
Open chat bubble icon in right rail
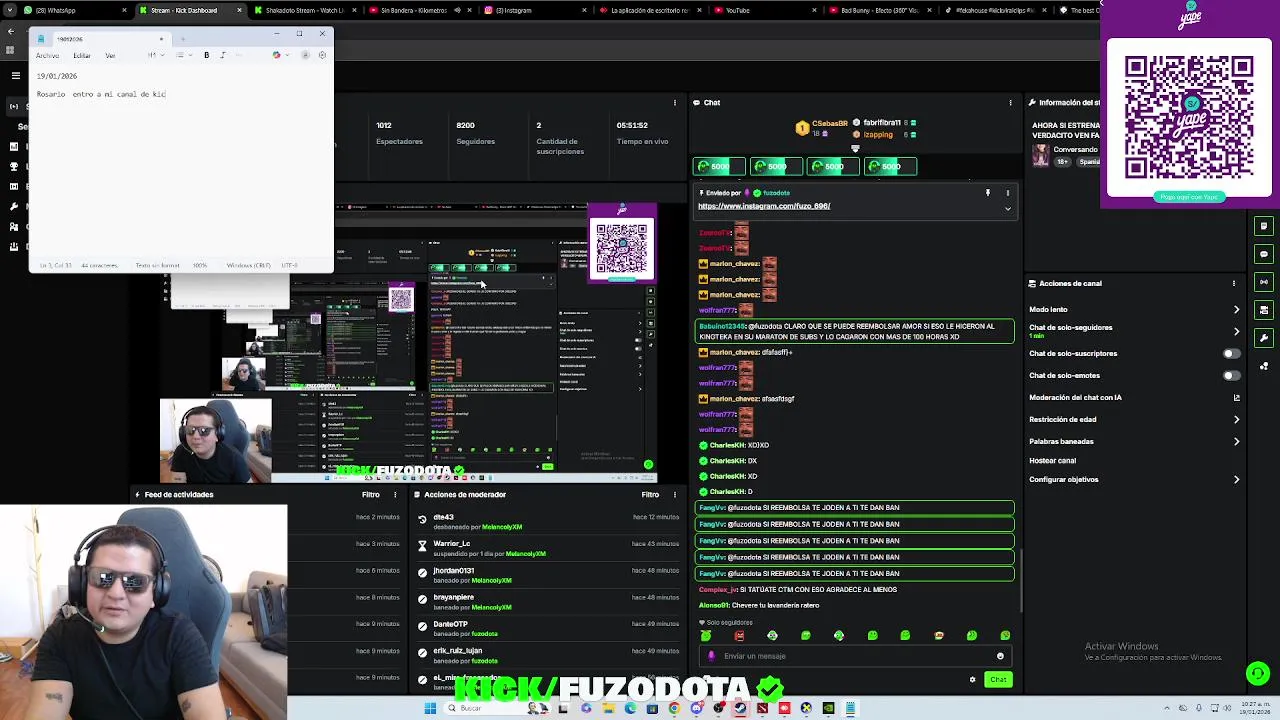(1264, 254)
